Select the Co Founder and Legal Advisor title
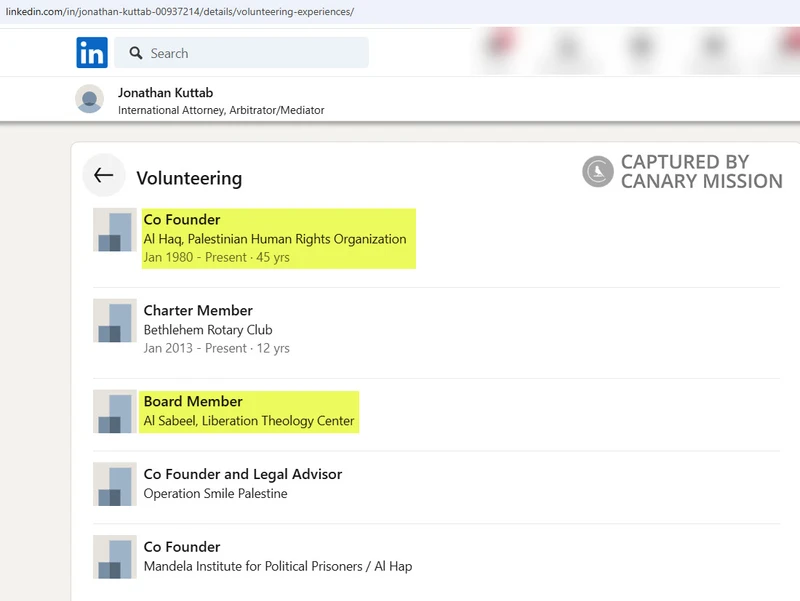The height and width of the screenshot is (601, 800). point(243,474)
